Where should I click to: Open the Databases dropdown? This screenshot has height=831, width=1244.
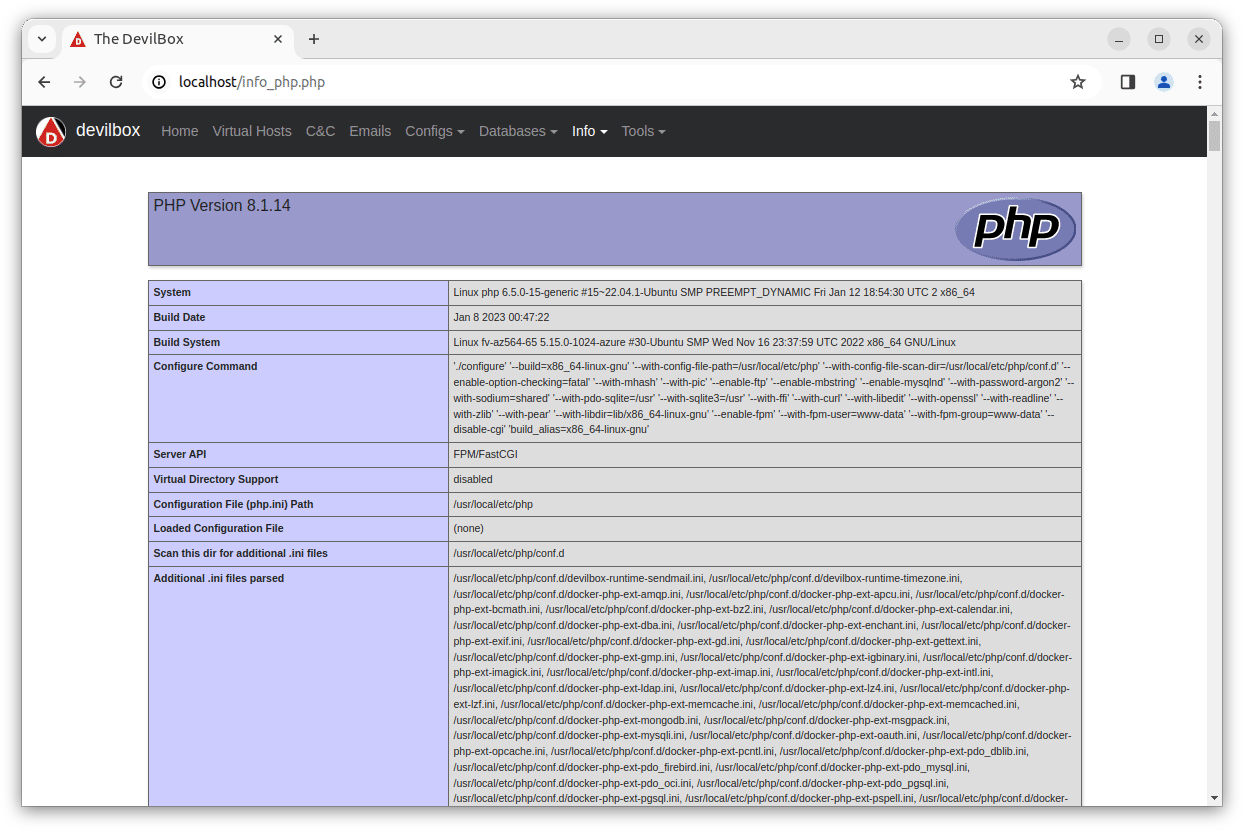[x=518, y=131]
